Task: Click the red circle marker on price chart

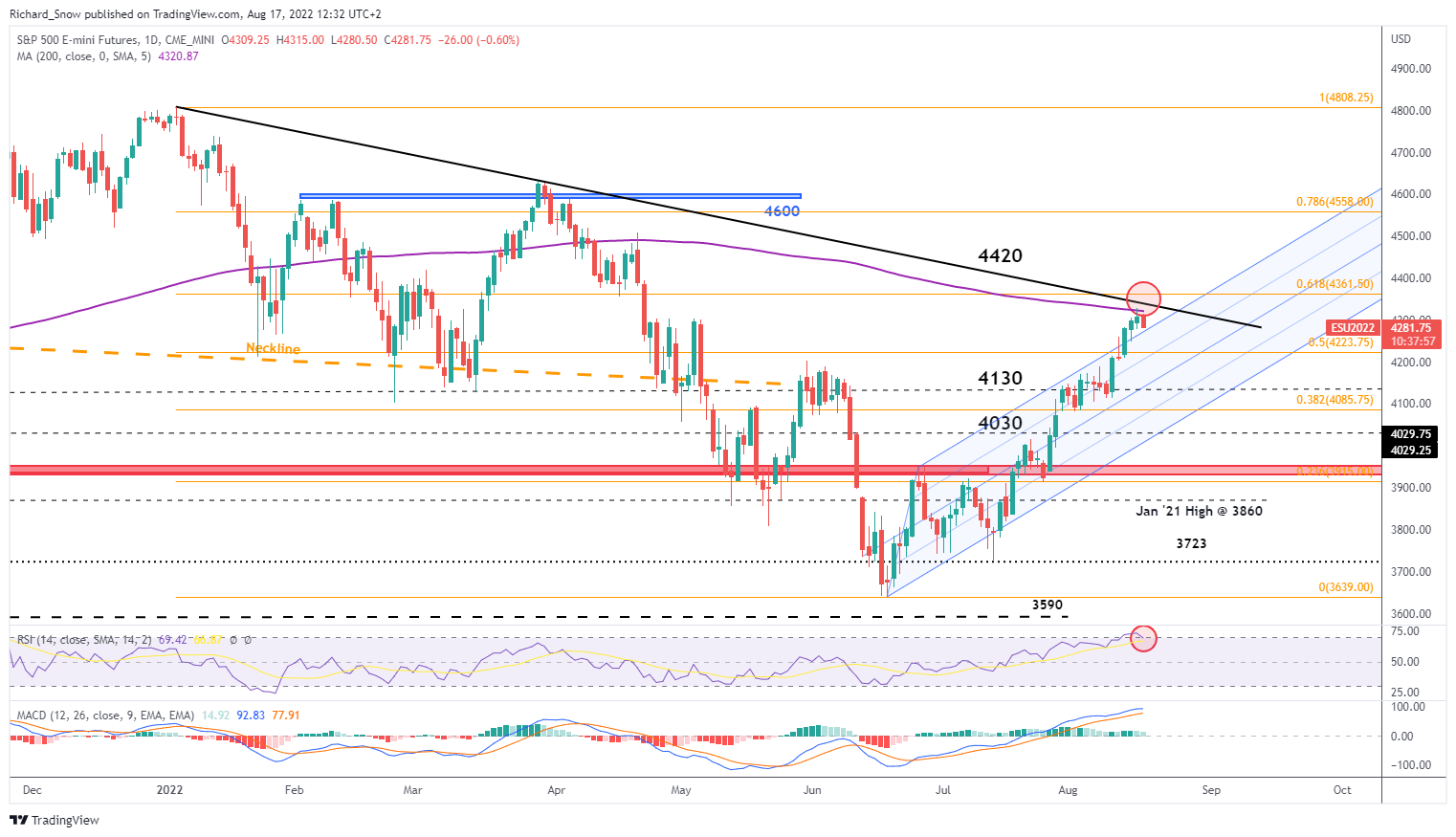Action: pyautogui.click(x=1144, y=298)
